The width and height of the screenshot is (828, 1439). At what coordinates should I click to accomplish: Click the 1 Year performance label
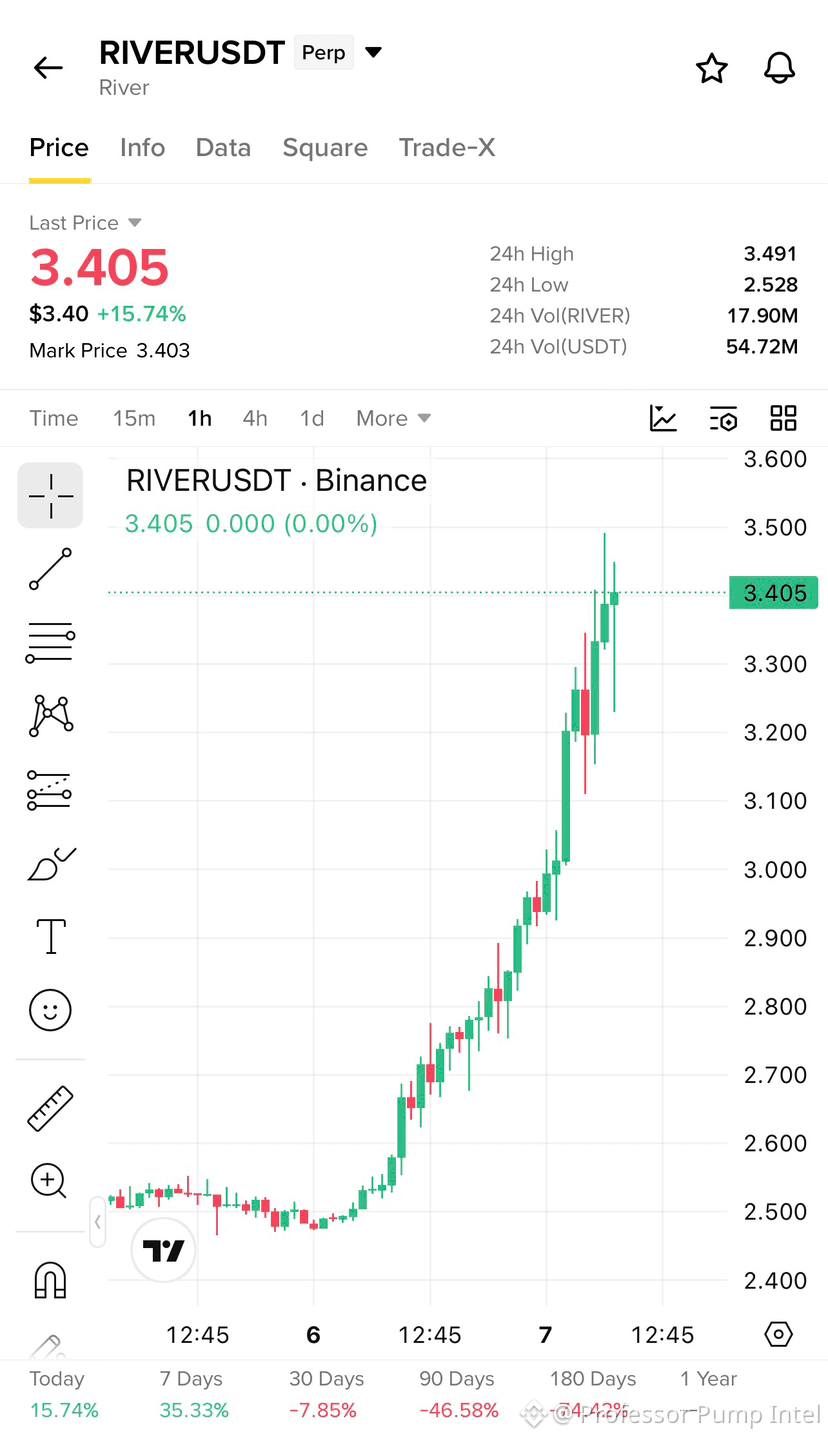[708, 1379]
